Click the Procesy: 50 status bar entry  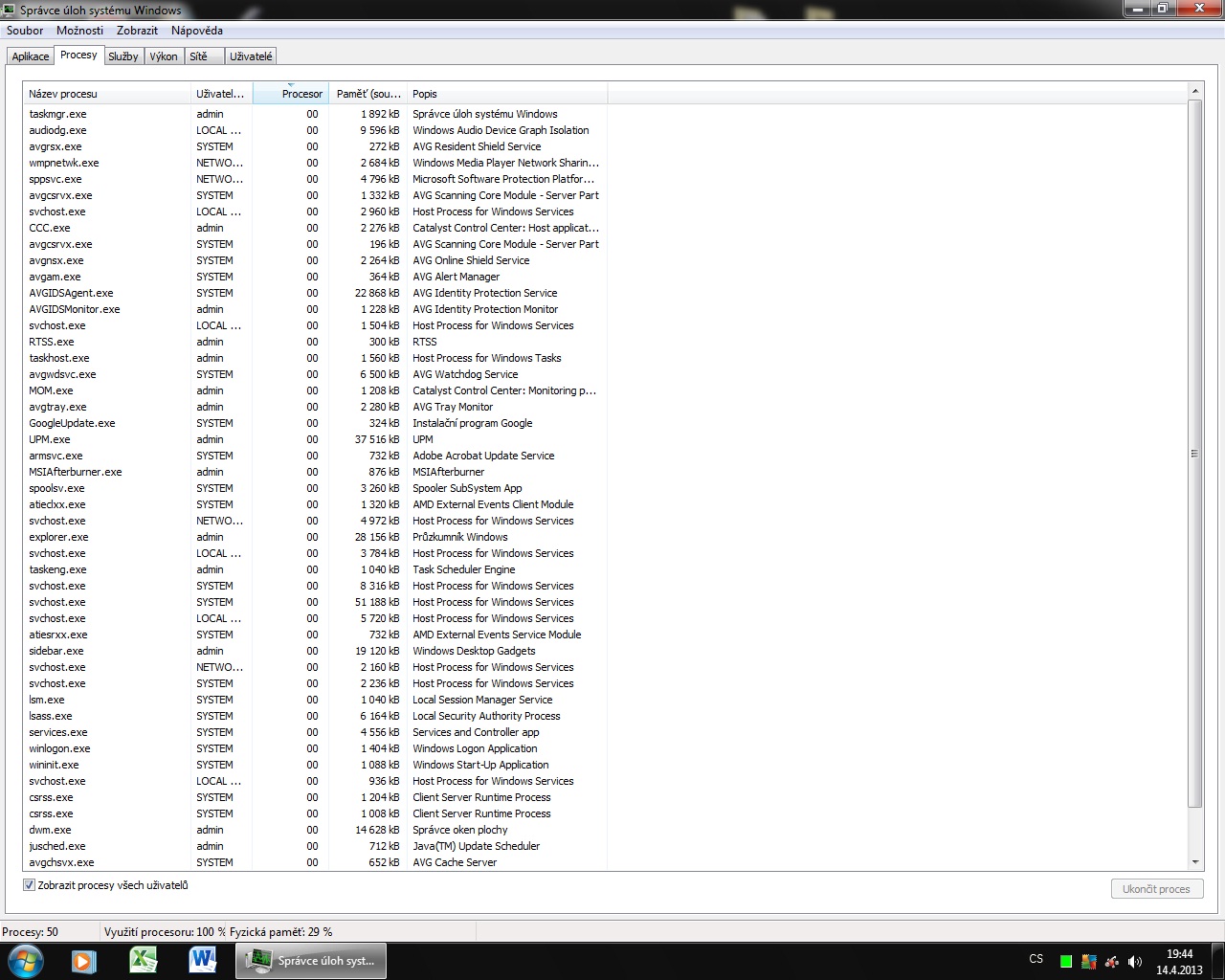[x=30, y=931]
